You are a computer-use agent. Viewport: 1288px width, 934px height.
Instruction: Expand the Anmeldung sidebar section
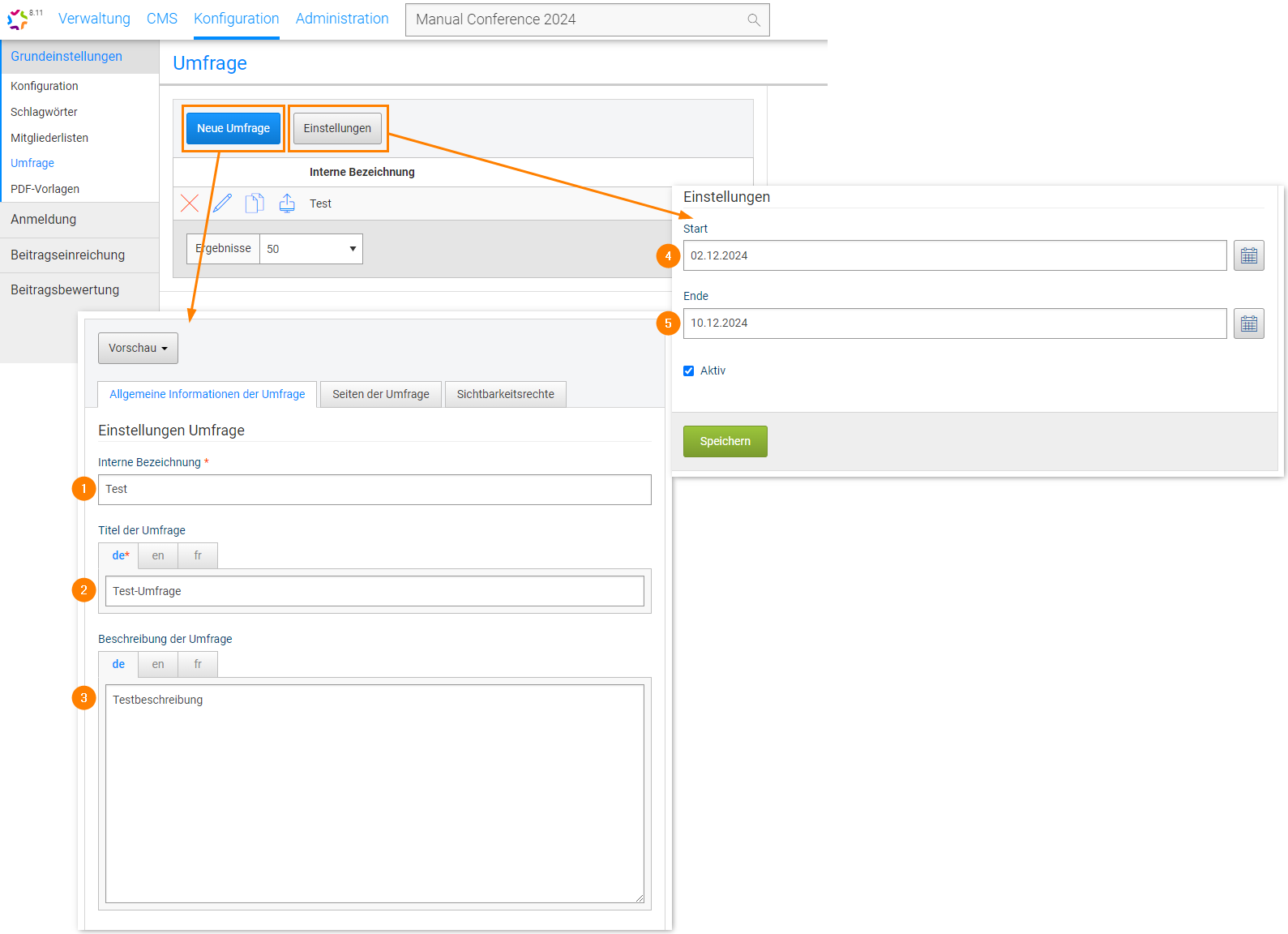[x=79, y=220]
